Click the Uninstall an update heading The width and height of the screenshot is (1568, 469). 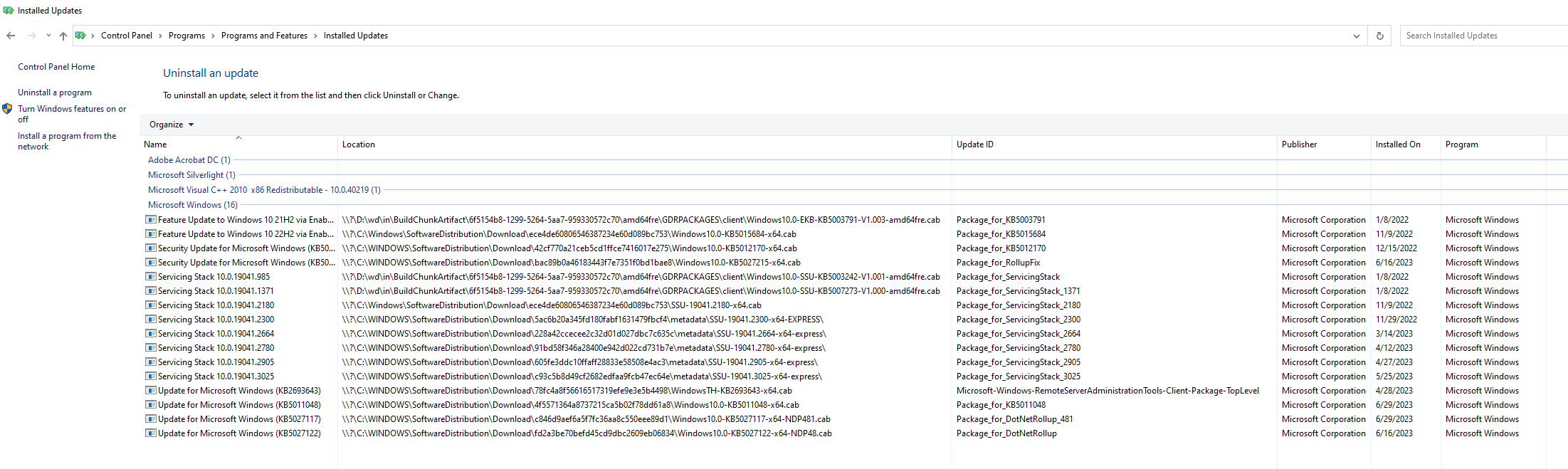coord(211,73)
